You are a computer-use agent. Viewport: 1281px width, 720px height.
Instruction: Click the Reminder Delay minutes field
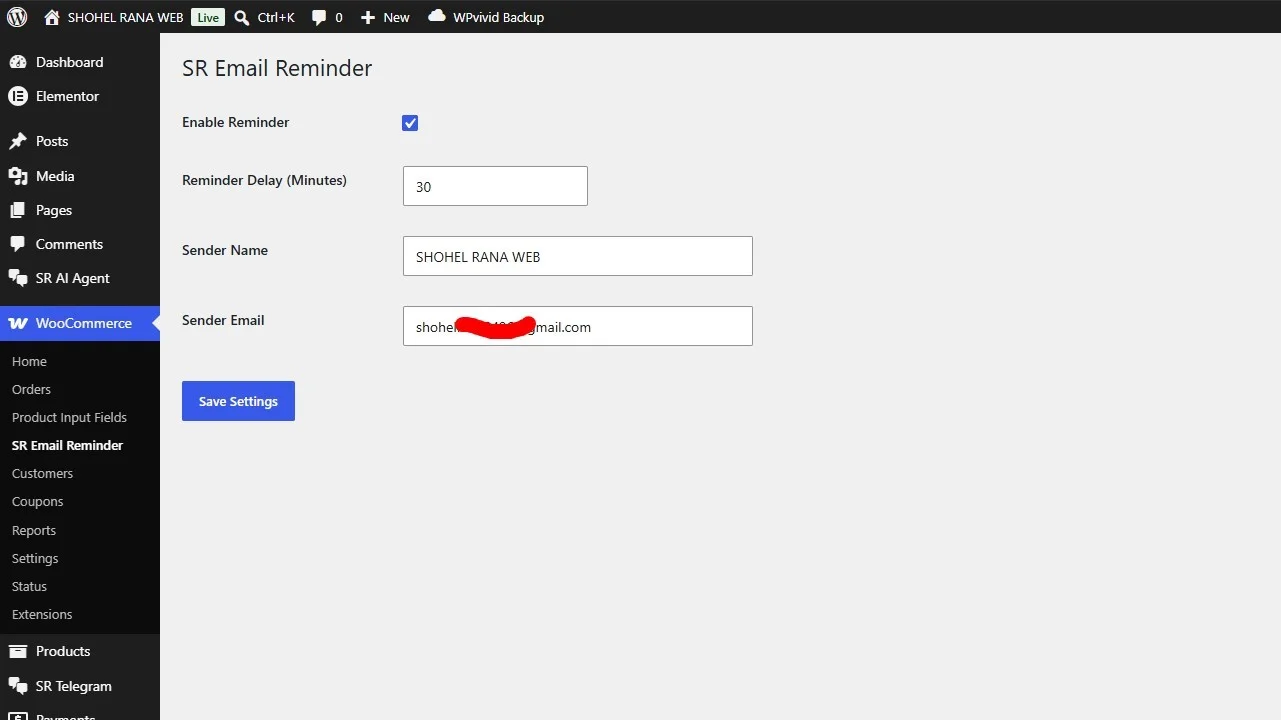coord(495,186)
